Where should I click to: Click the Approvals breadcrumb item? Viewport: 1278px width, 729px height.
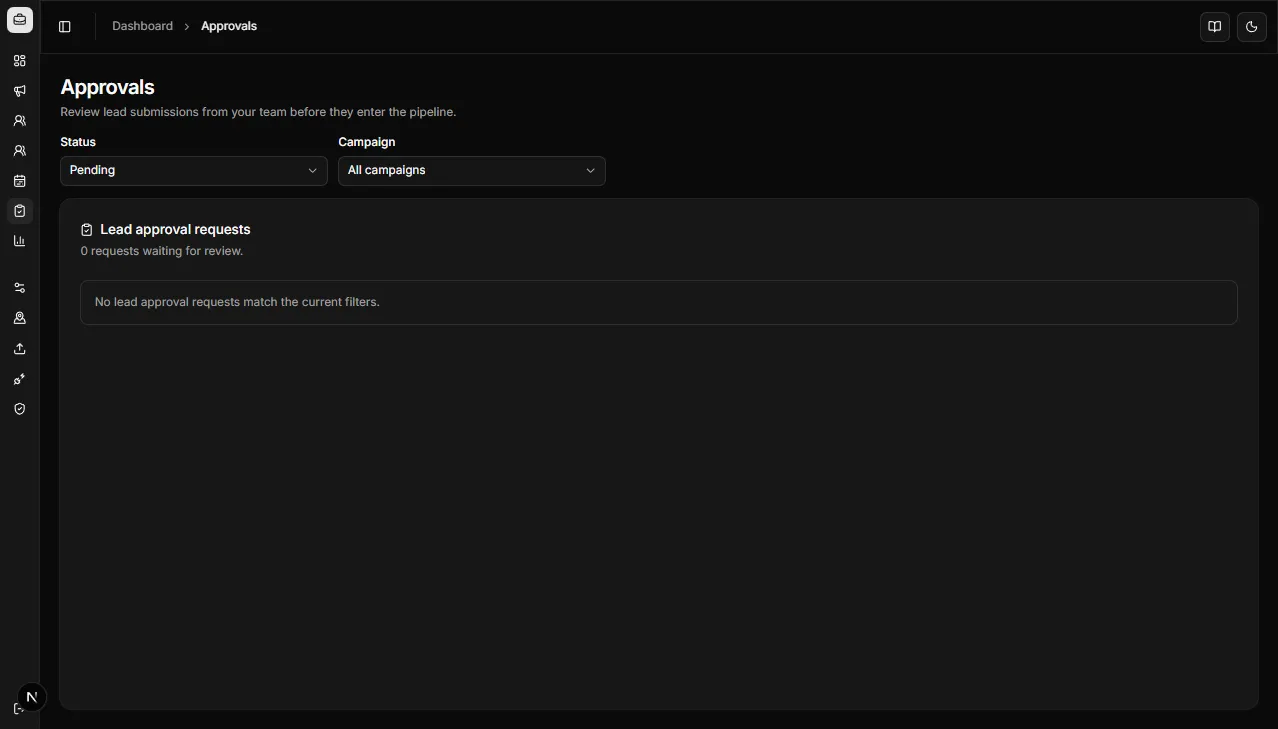pyautogui.click(x=229, y=26)
